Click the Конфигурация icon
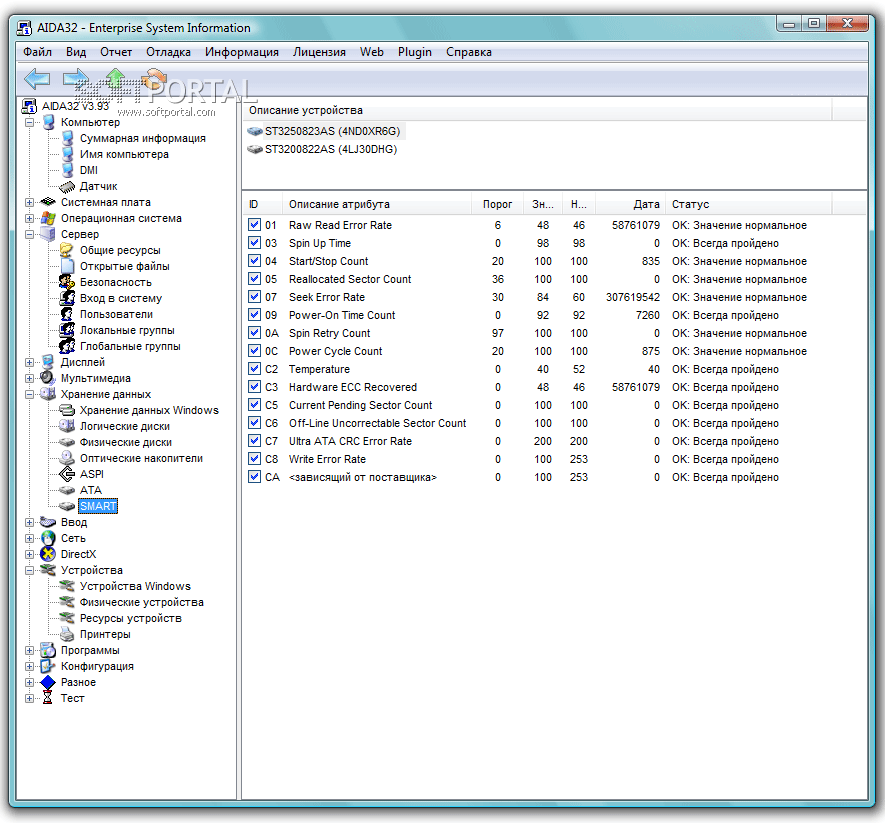The height and width of the screenshot is (823, 885). click(49, 666)
